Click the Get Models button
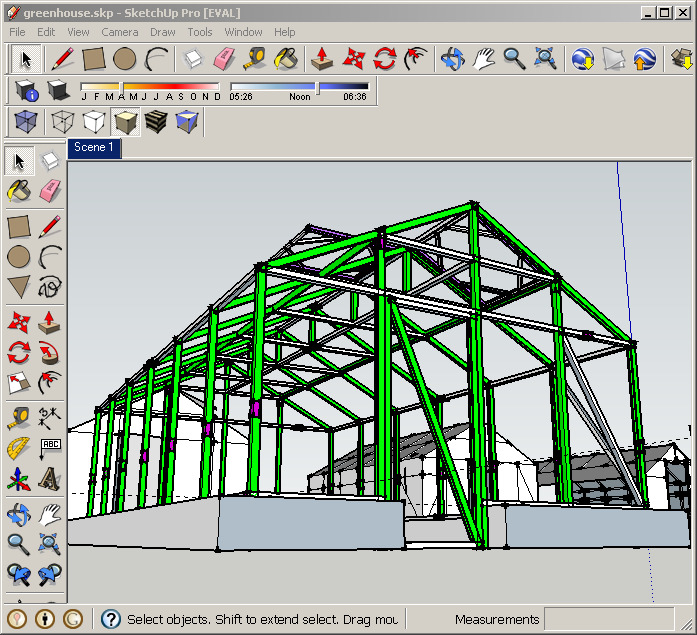The height and width of the screenshot is (635, 697). 583,59
